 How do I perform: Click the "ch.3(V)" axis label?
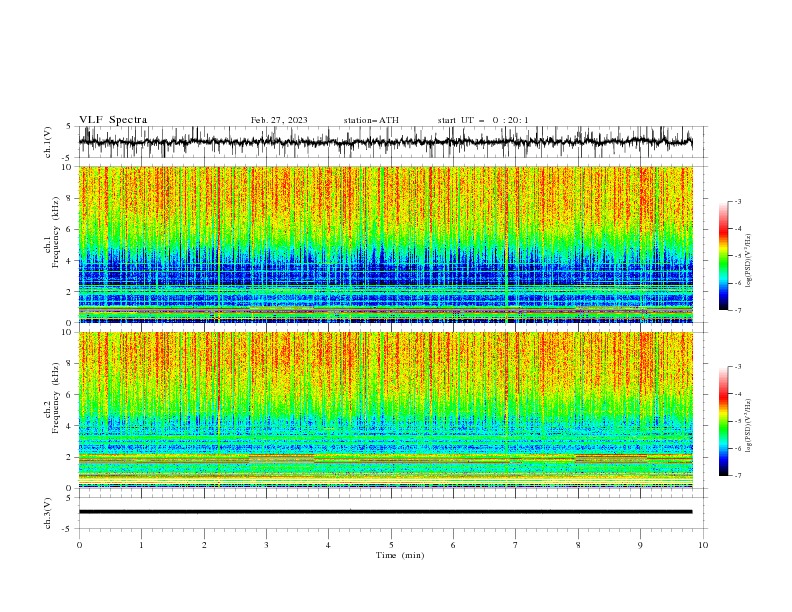coord(48,513)
